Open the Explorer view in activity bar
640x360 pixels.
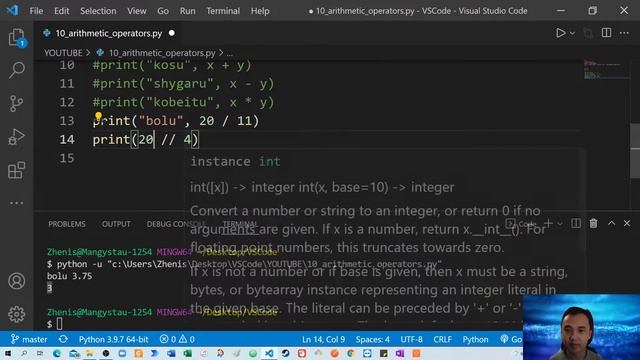[16, 38]
